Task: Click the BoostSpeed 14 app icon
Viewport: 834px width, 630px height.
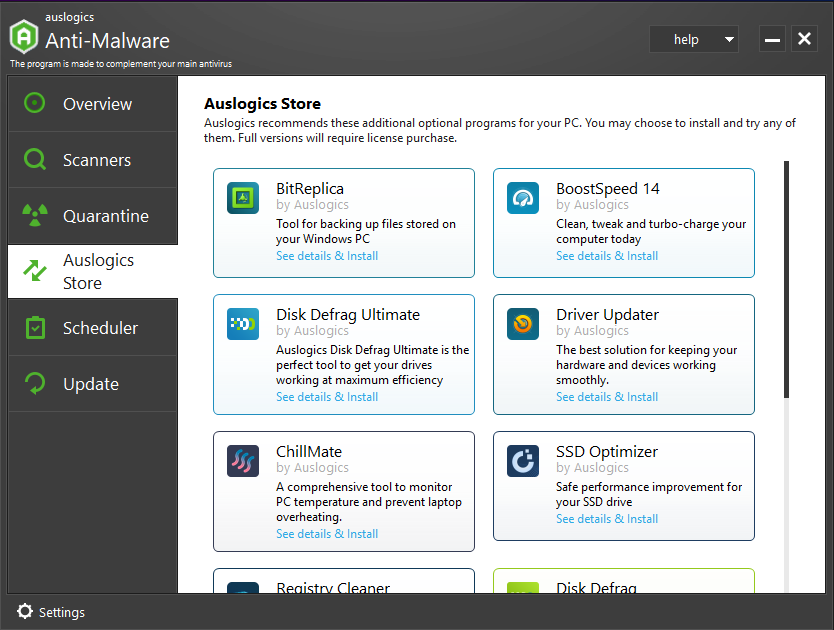Action: click(523, 198)
